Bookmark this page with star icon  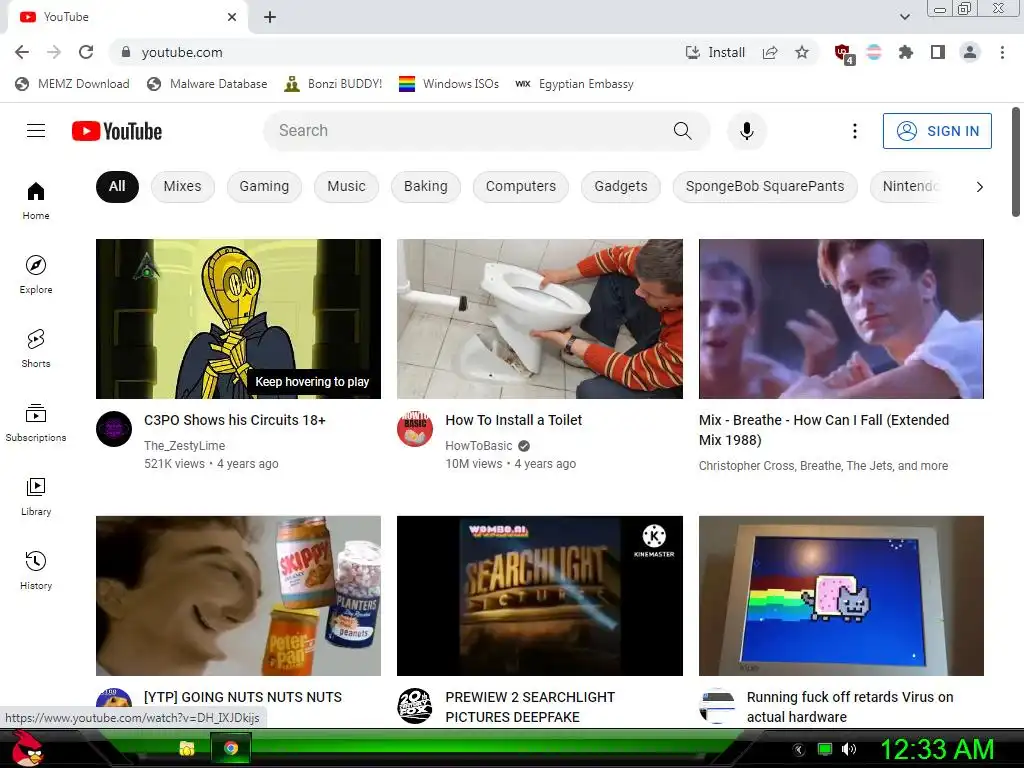[x=802, y=52]
